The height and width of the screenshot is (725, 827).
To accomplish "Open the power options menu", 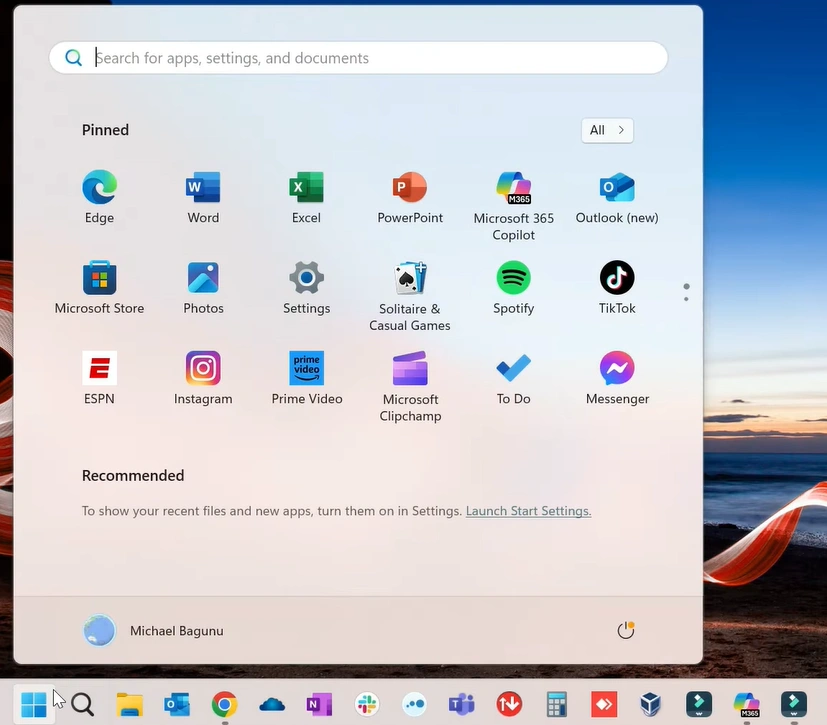I will pyautogui.click(x=626, y=630).
